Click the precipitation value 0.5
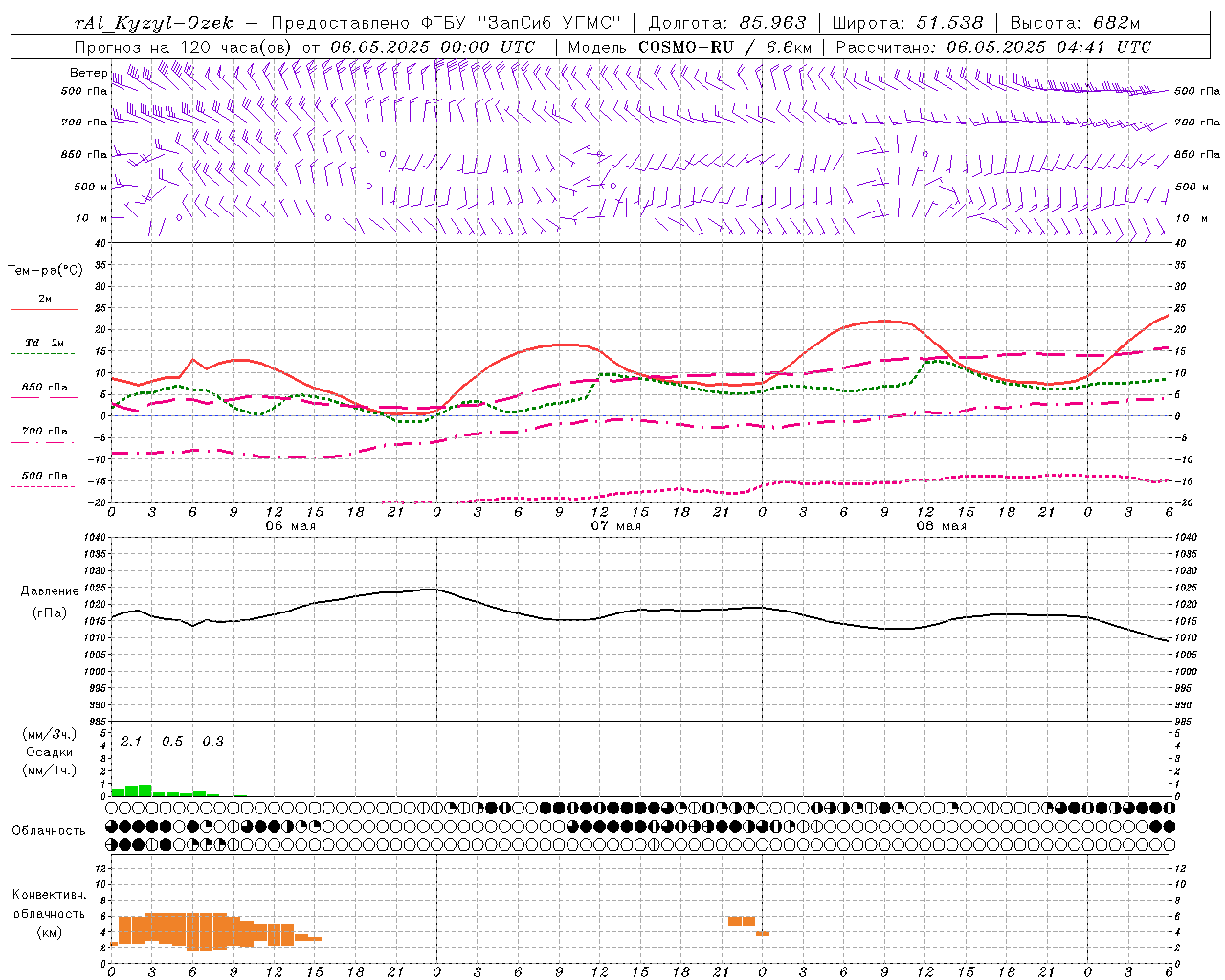This screenshot has width=1225, height=980. click(172, 742)
